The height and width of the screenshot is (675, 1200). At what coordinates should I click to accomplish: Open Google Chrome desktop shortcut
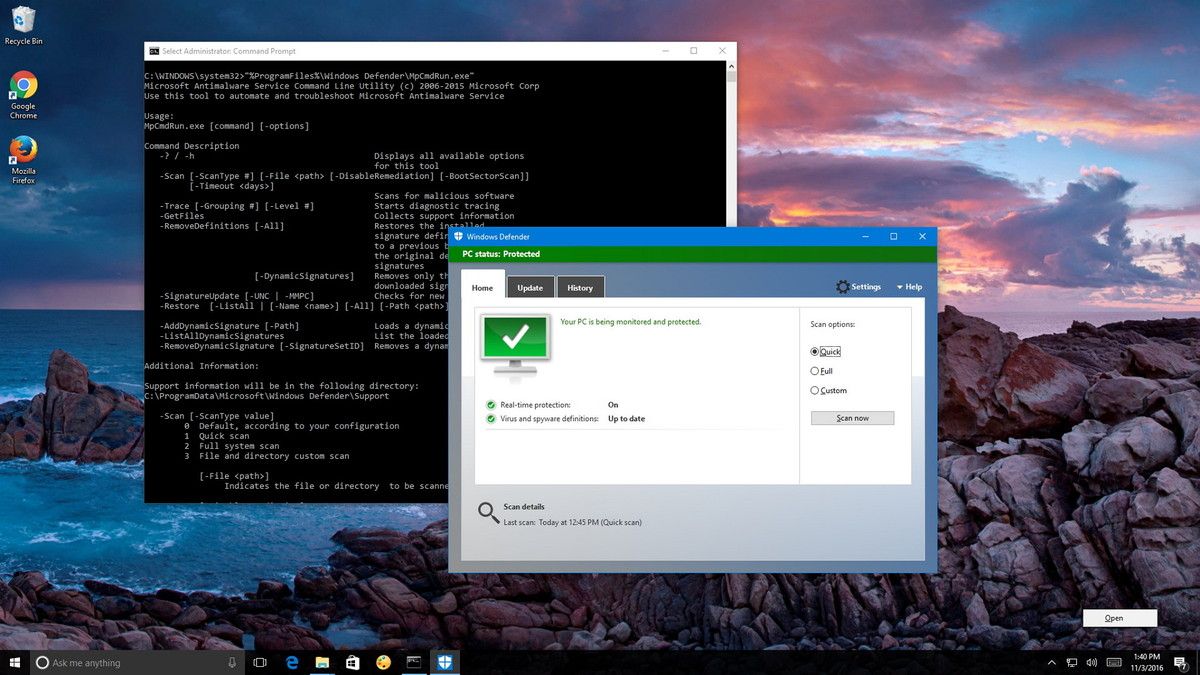[23, 95]
